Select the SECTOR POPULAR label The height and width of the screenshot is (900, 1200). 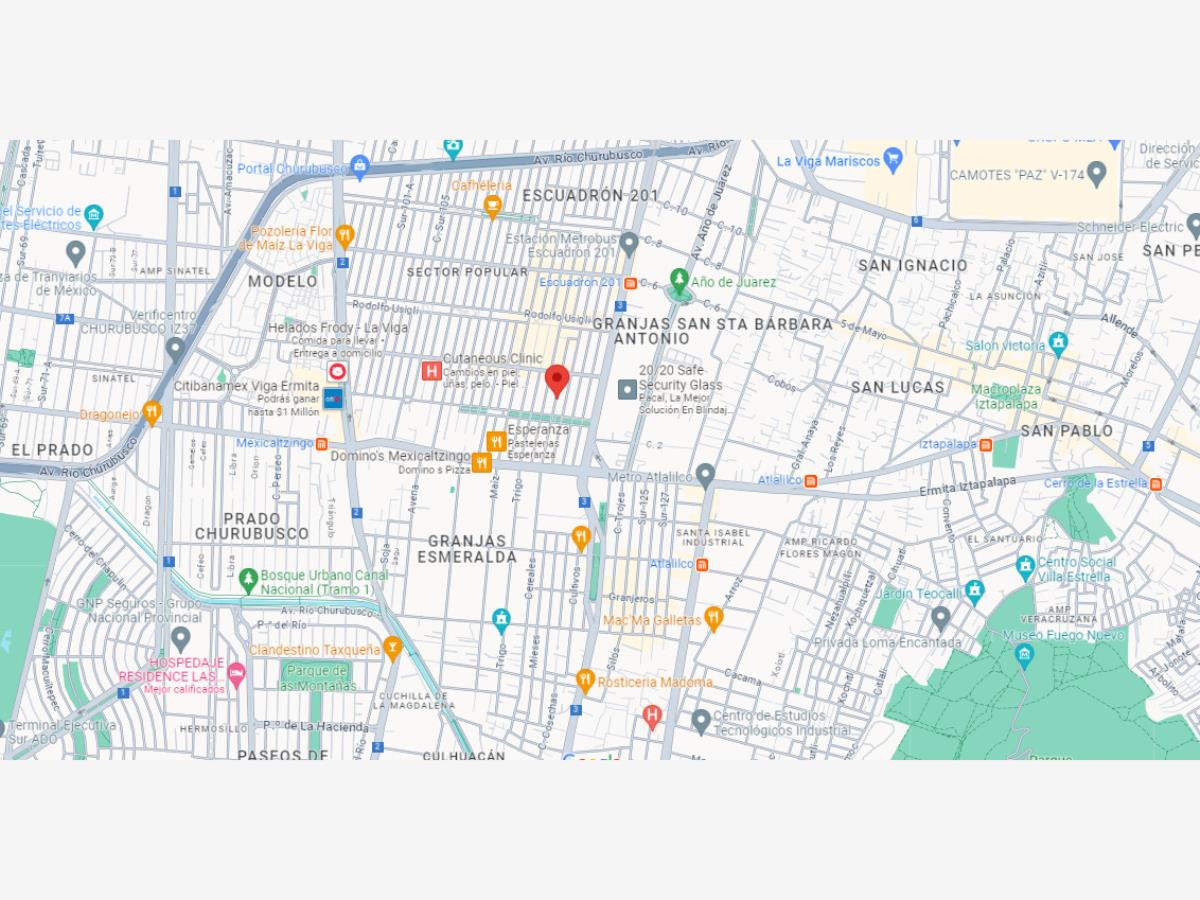[467, 272]
